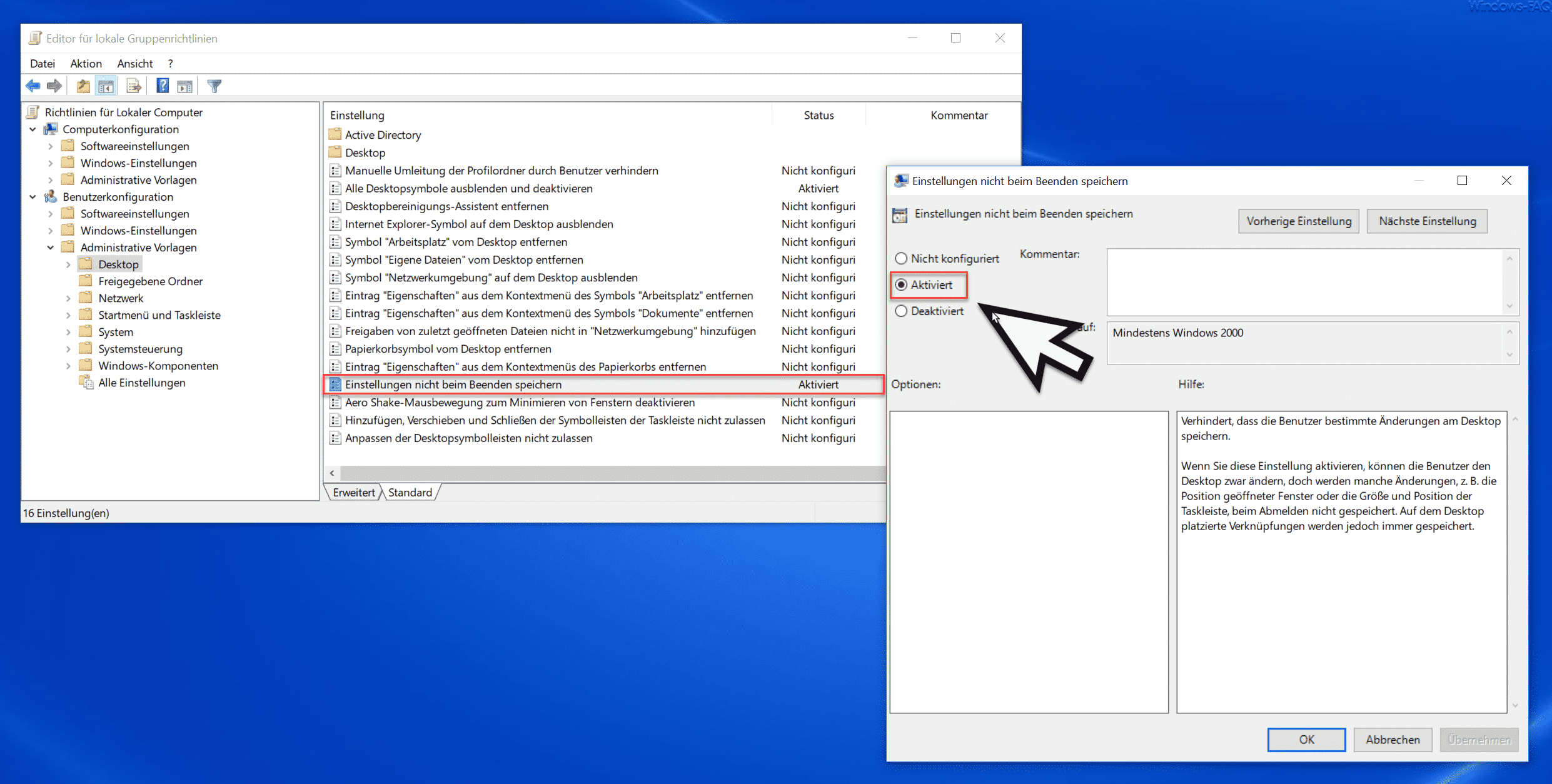
Task: Expand the Windows-Komponenten tree node
Action: click(x=68, y=366)
